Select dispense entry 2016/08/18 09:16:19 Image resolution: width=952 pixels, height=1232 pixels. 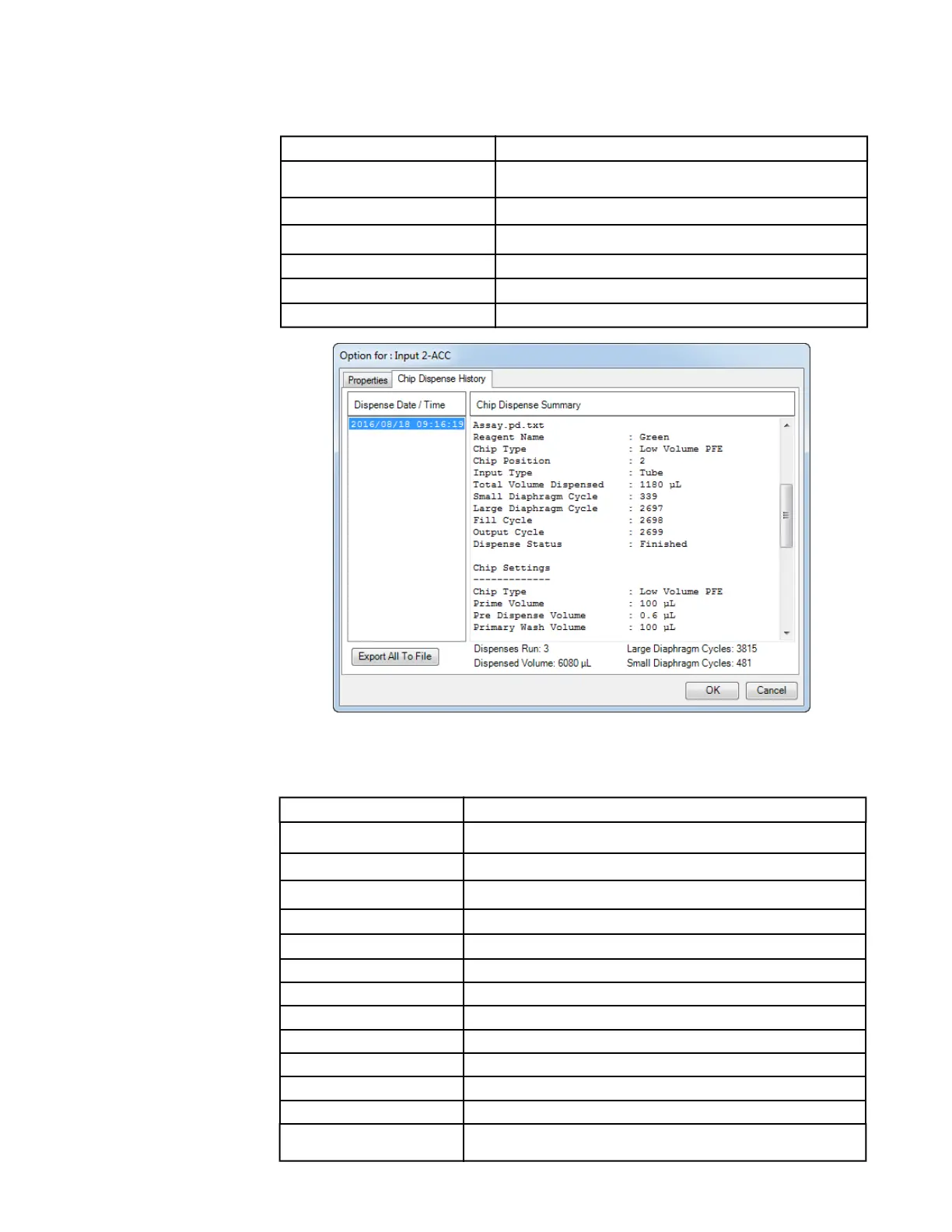pyautogui.click(x=407, y=424)
